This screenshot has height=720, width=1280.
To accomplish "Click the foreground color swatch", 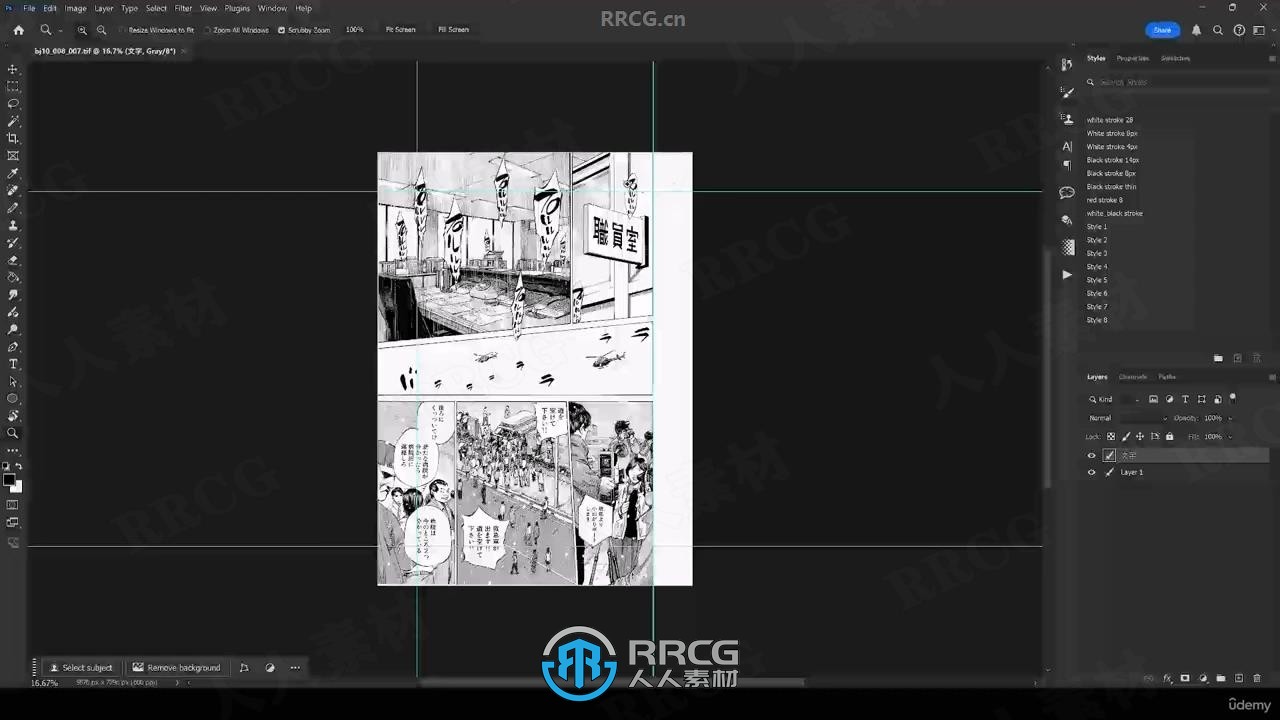I will (x=9, y=480).
